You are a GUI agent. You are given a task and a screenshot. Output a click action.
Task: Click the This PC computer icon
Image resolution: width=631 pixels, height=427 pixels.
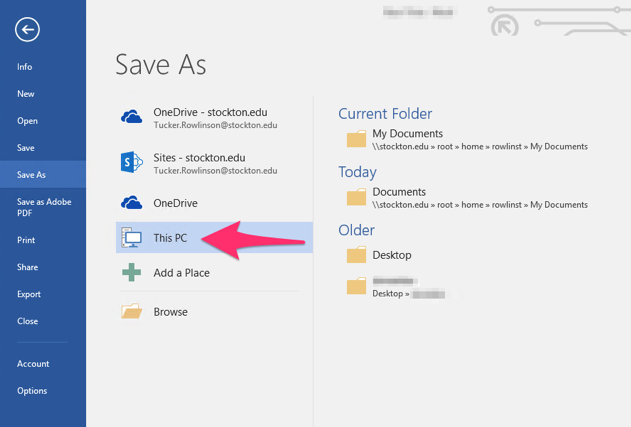tap(132, 237)
